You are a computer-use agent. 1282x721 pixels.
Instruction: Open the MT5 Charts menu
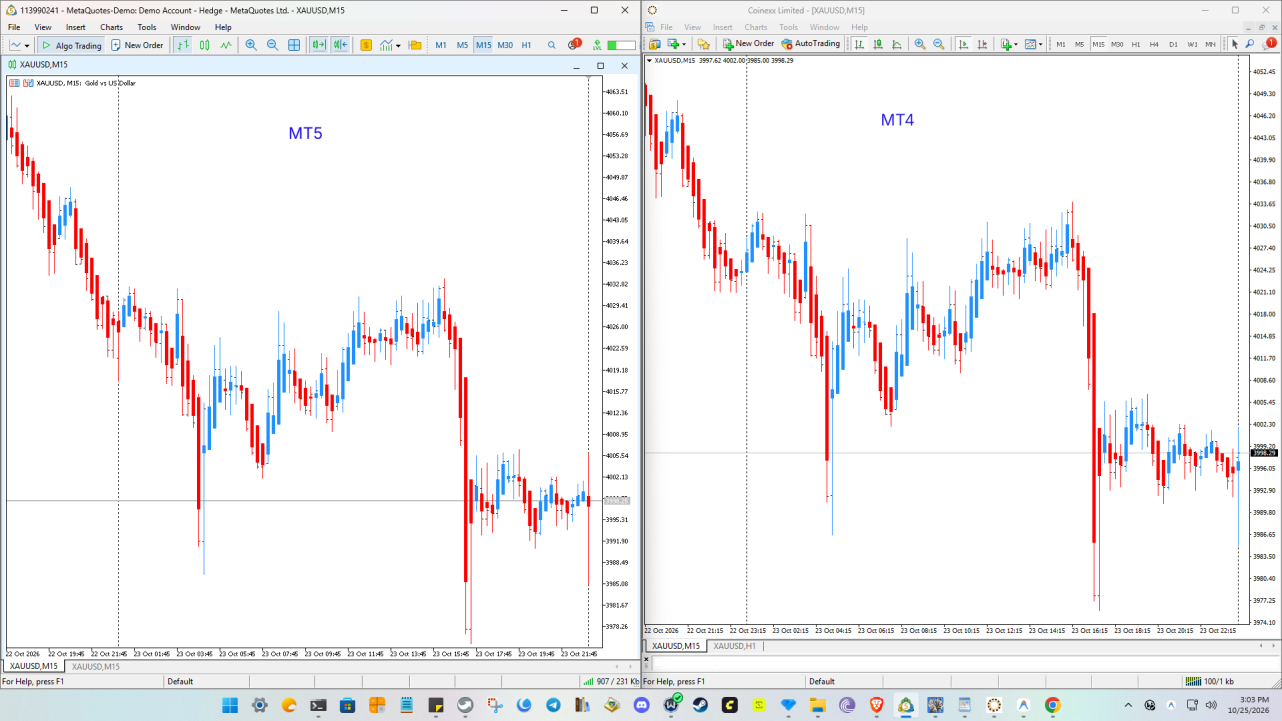(111, 27)
